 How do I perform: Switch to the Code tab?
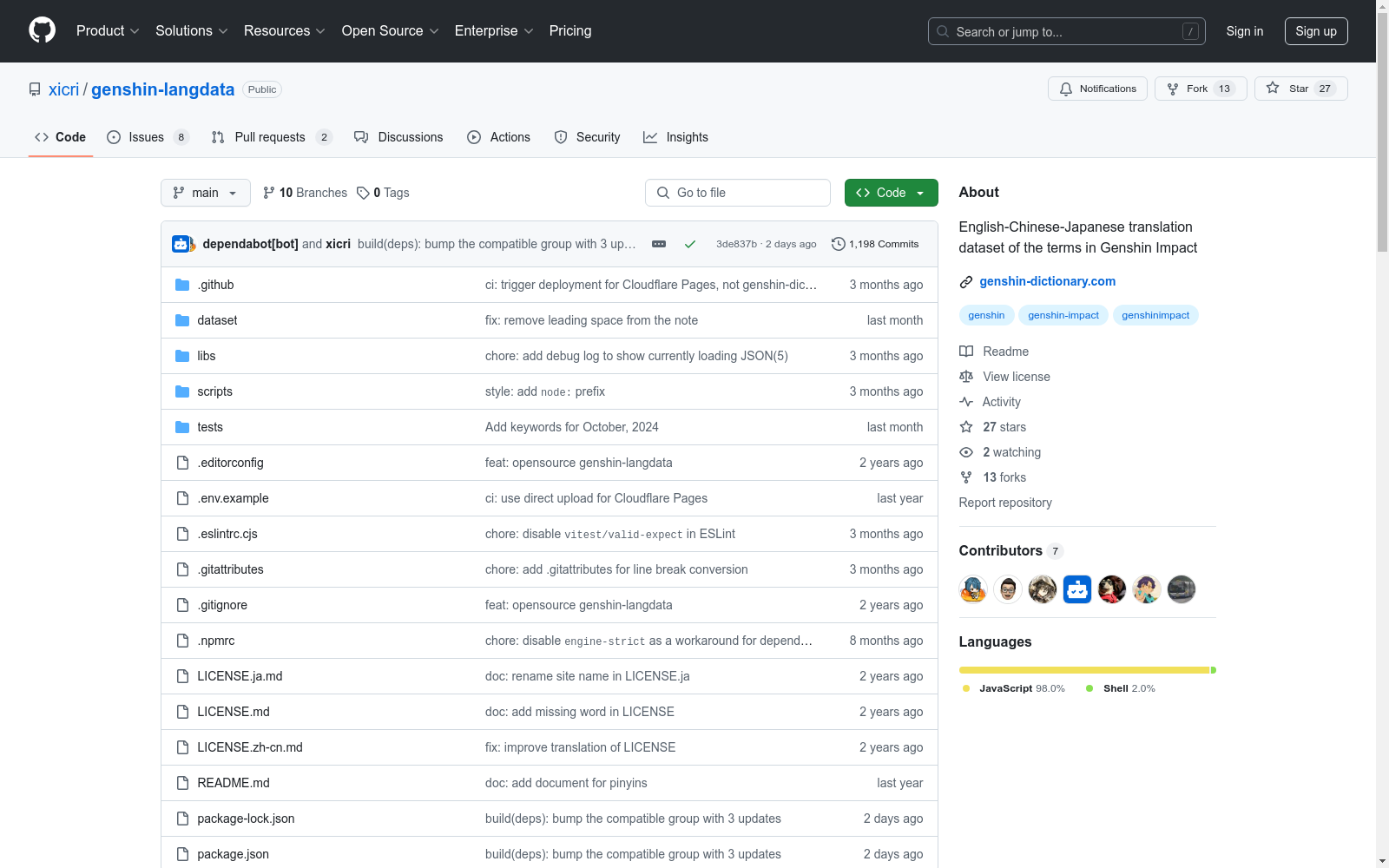pos(61,137)
